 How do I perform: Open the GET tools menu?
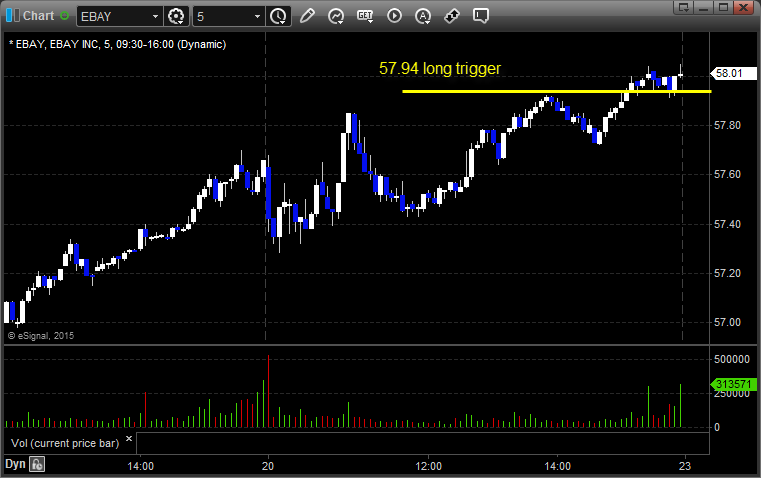365,16
